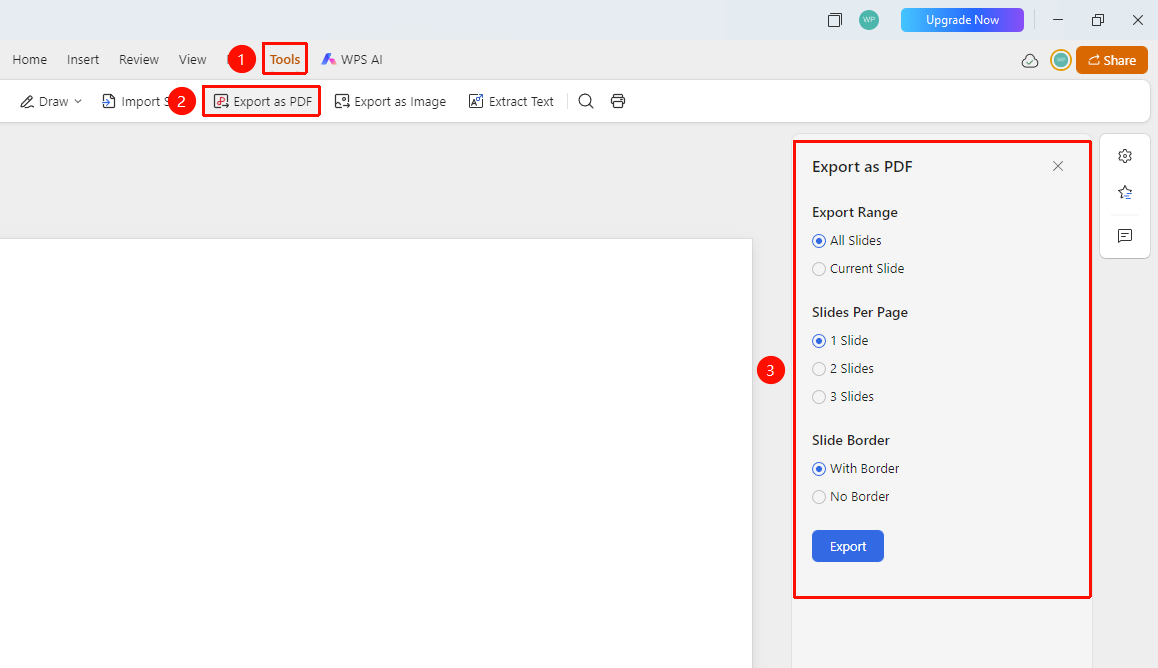The width and height of the screenshot is (1158, 668).
Task: Open the settings gear in right sidebar
Action: (1125, 156)
